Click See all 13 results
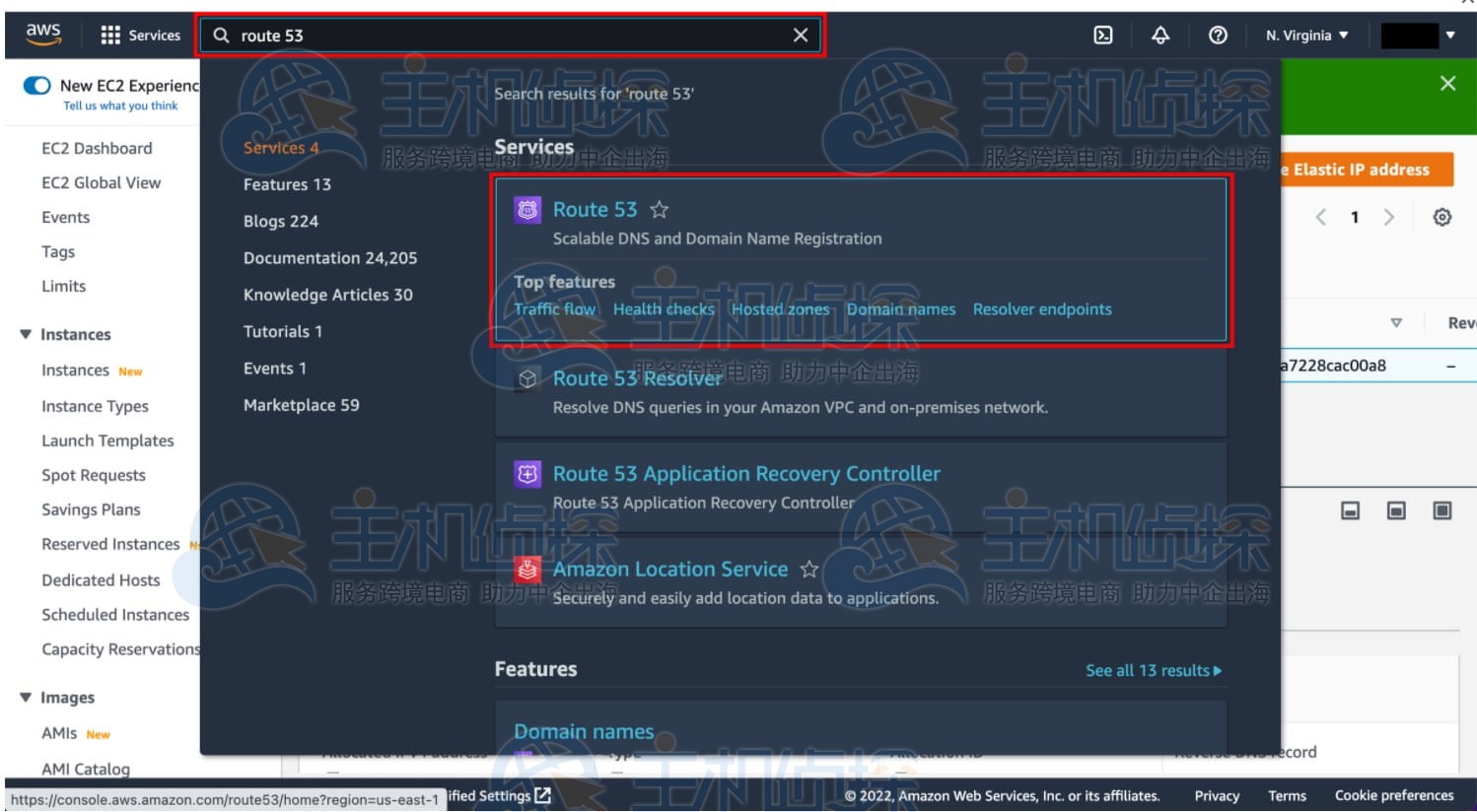1477x812 pixels. click(x=1154, y=670)
